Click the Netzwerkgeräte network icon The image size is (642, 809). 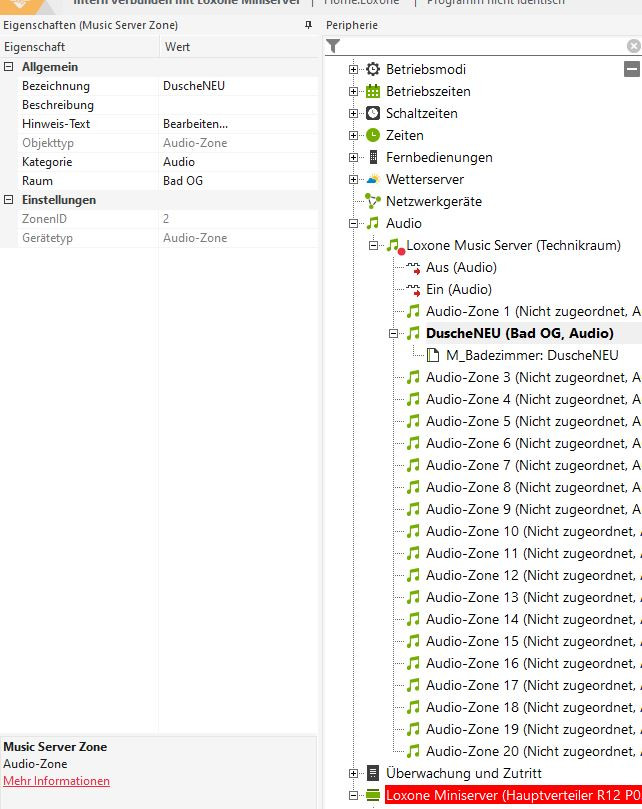click(373, 201)
